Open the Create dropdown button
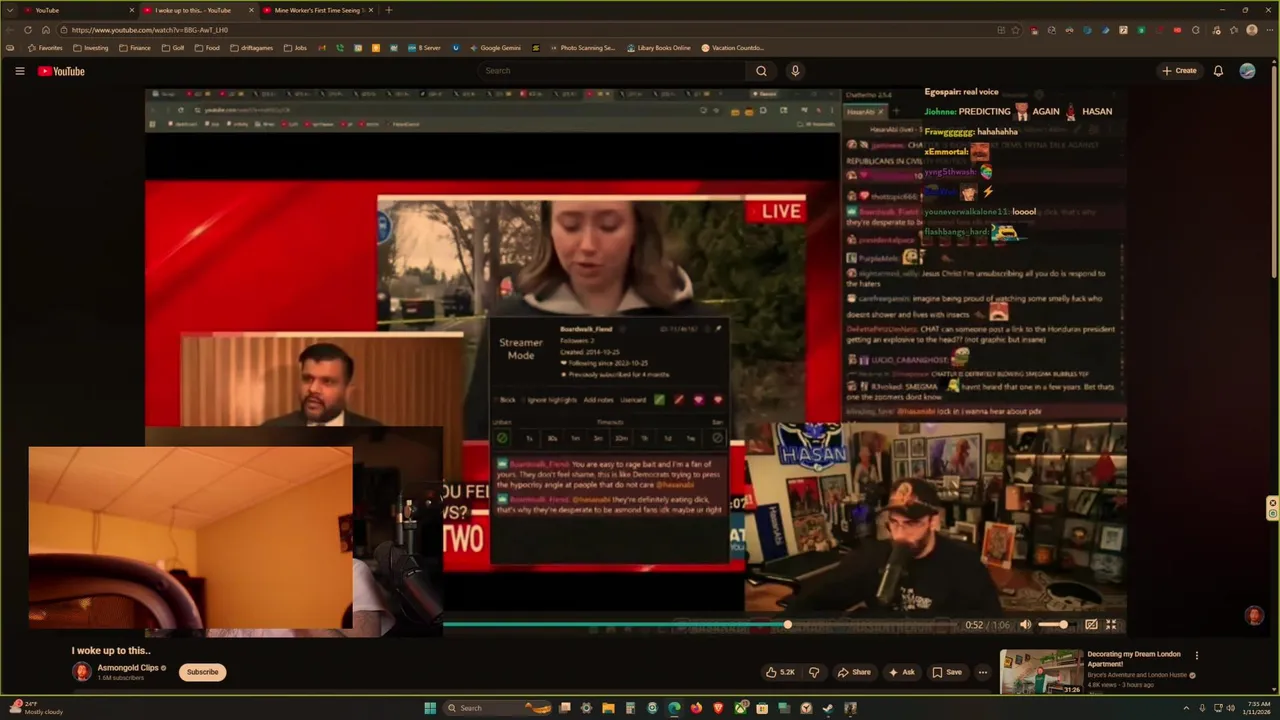1280x720 pixels. (x=1180, y=71)
